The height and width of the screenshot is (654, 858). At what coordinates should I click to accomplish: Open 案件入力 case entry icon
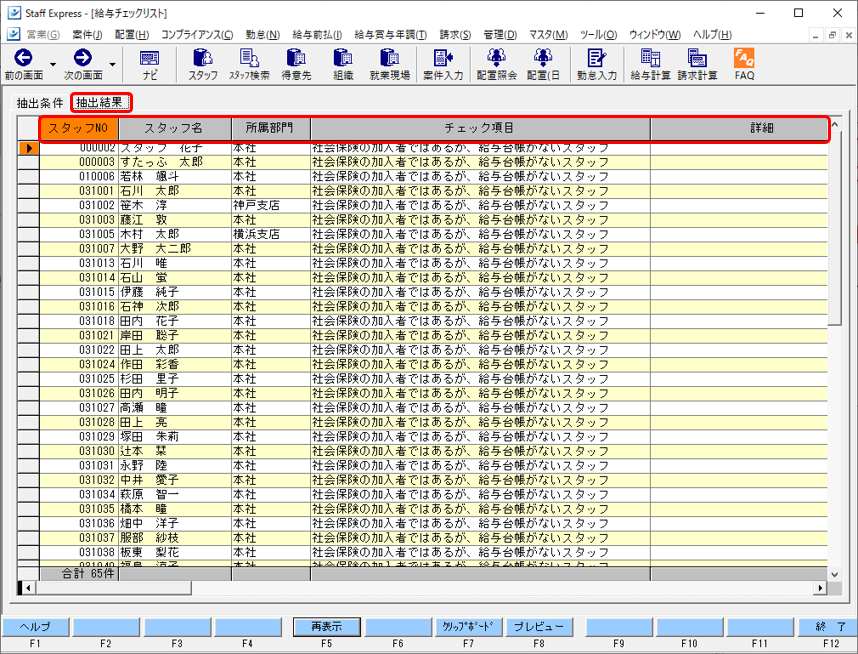pyautogui.click(x=443, y=64)
